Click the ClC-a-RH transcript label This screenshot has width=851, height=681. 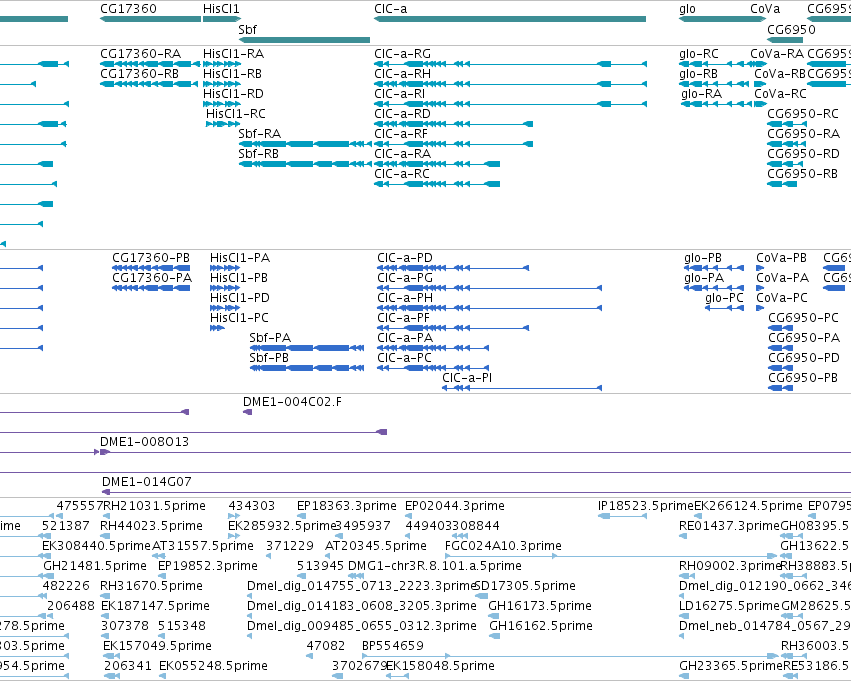point(402,74)
